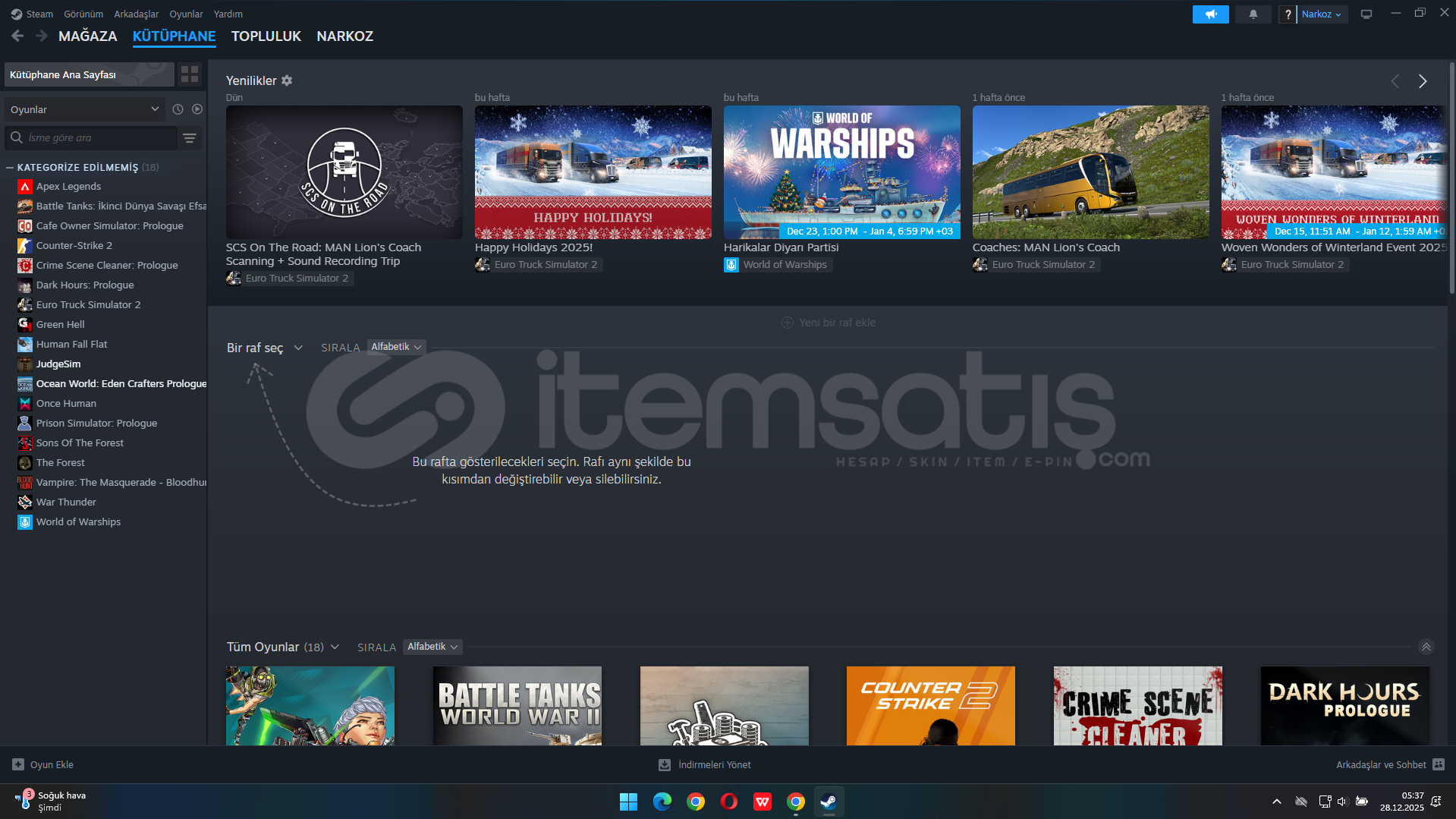Open the Oyunlar filter dropdown
1456x819 pixels.
[83, 109]
